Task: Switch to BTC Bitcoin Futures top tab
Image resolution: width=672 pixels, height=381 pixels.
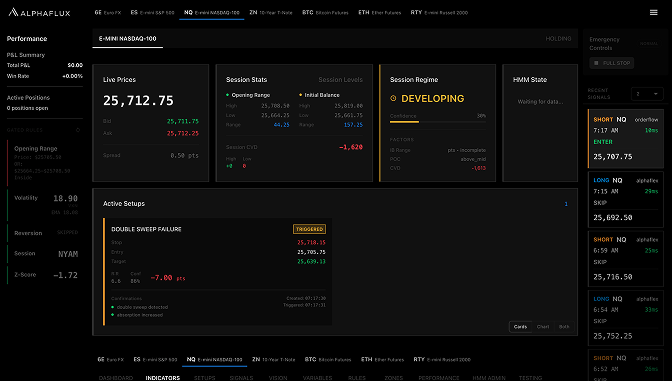Action: 325,12
